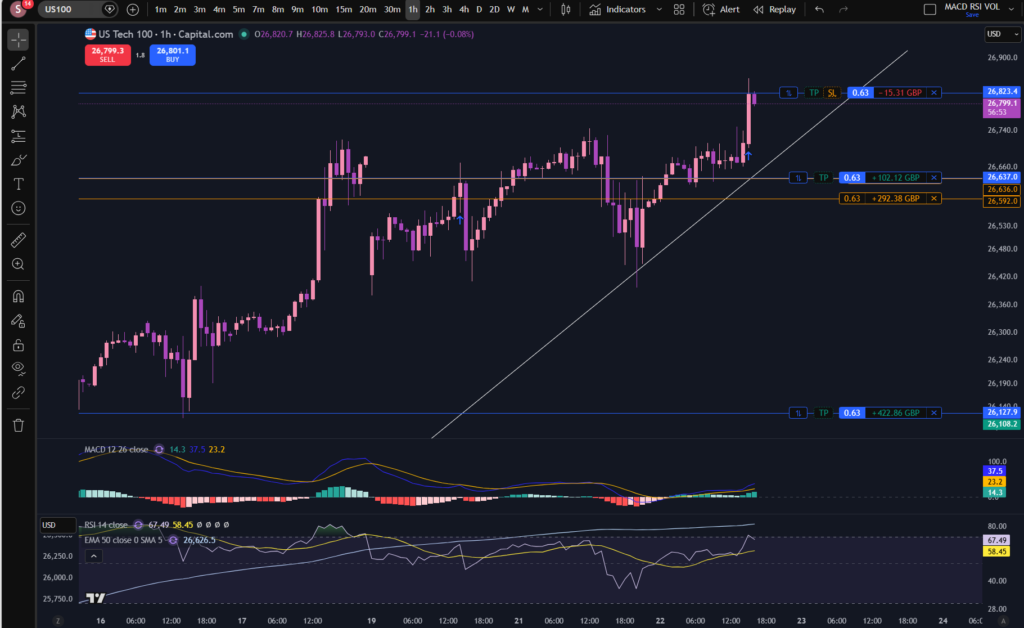
Task: Switch to the 1m timeframe
Action: coord(160,10)
